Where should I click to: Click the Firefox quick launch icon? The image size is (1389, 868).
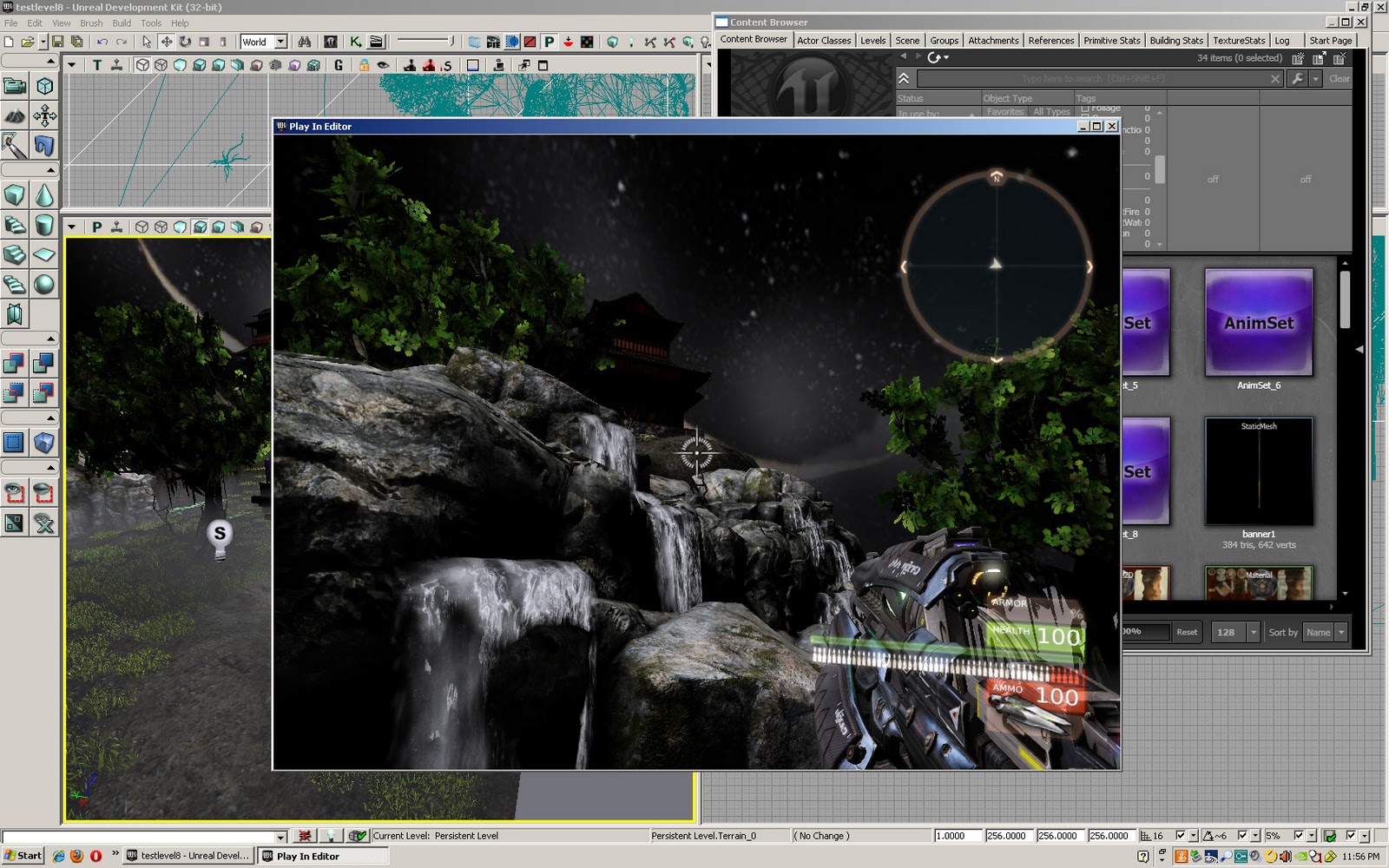tap(76, 856)
